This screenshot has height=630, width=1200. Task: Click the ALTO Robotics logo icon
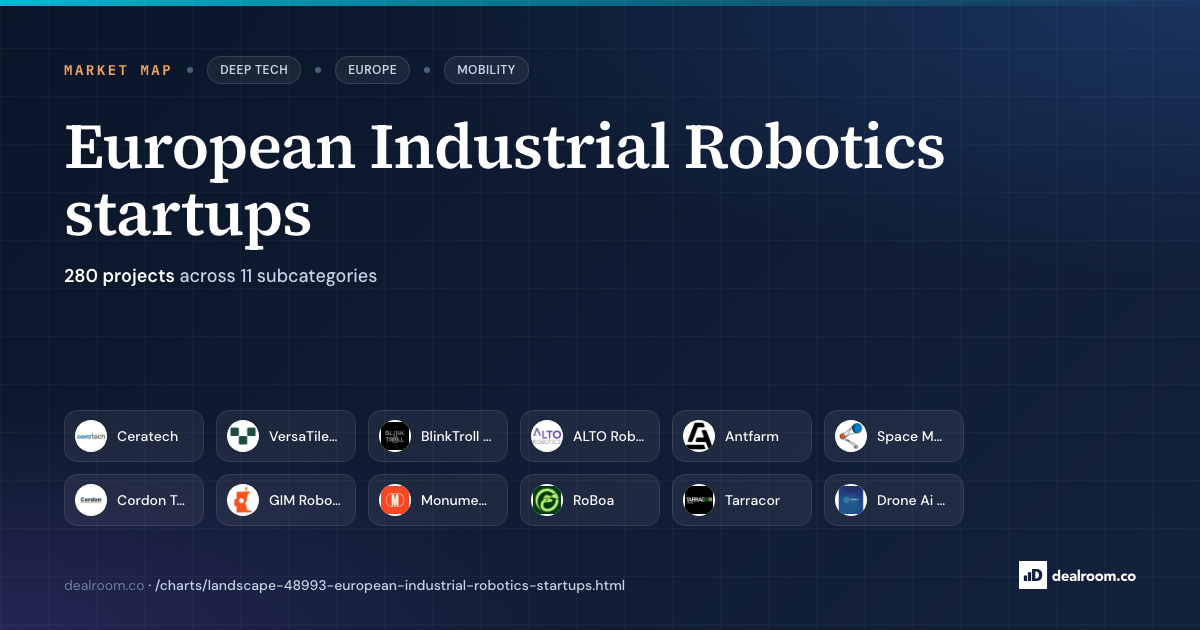point(547,436)
